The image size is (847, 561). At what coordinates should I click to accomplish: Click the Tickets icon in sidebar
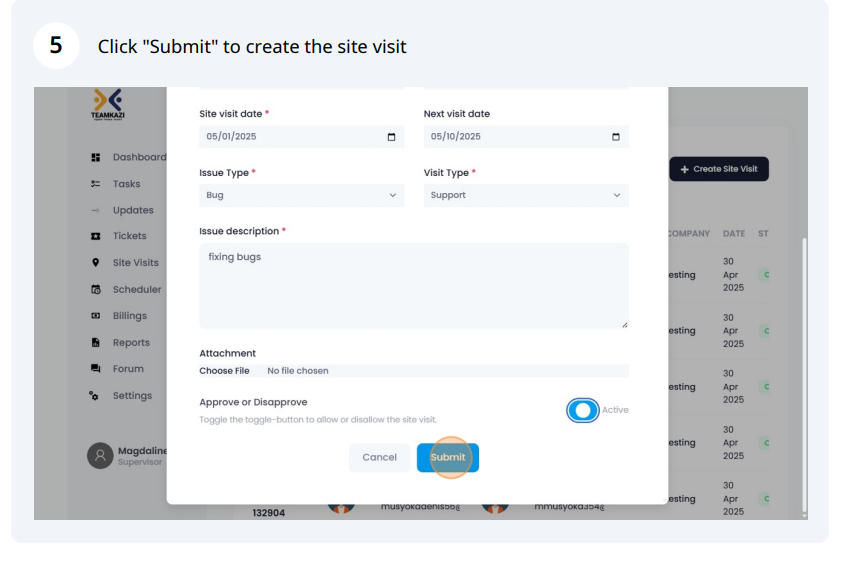click(96, 236)
